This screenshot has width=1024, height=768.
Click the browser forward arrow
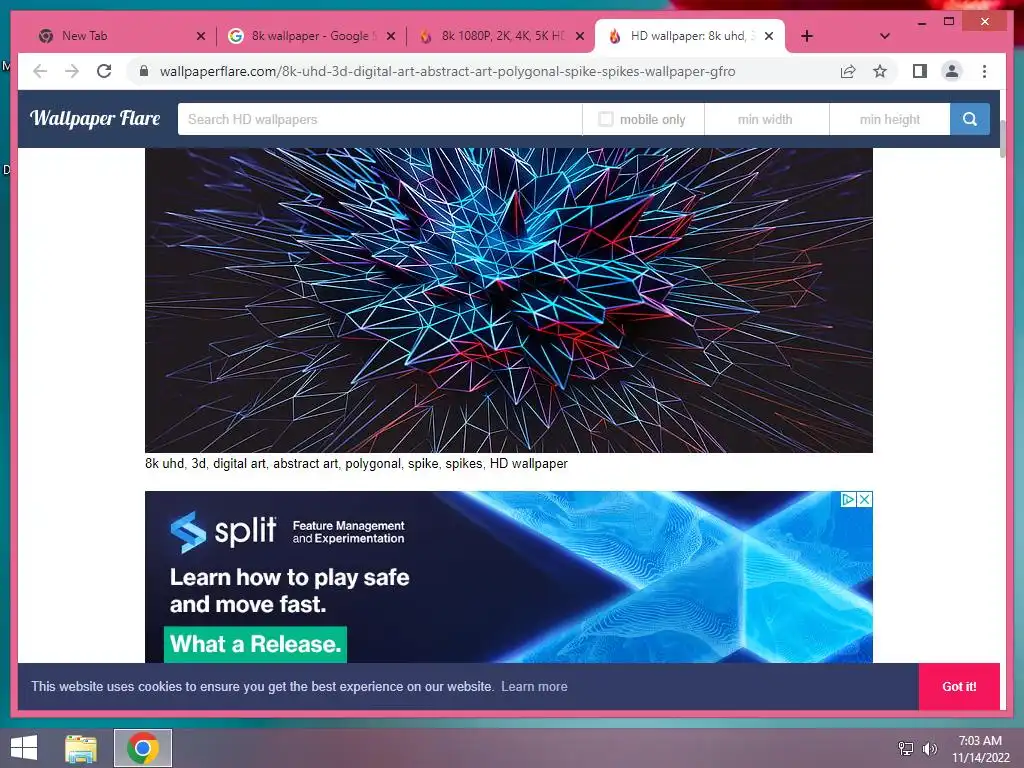tap(72, 71)
